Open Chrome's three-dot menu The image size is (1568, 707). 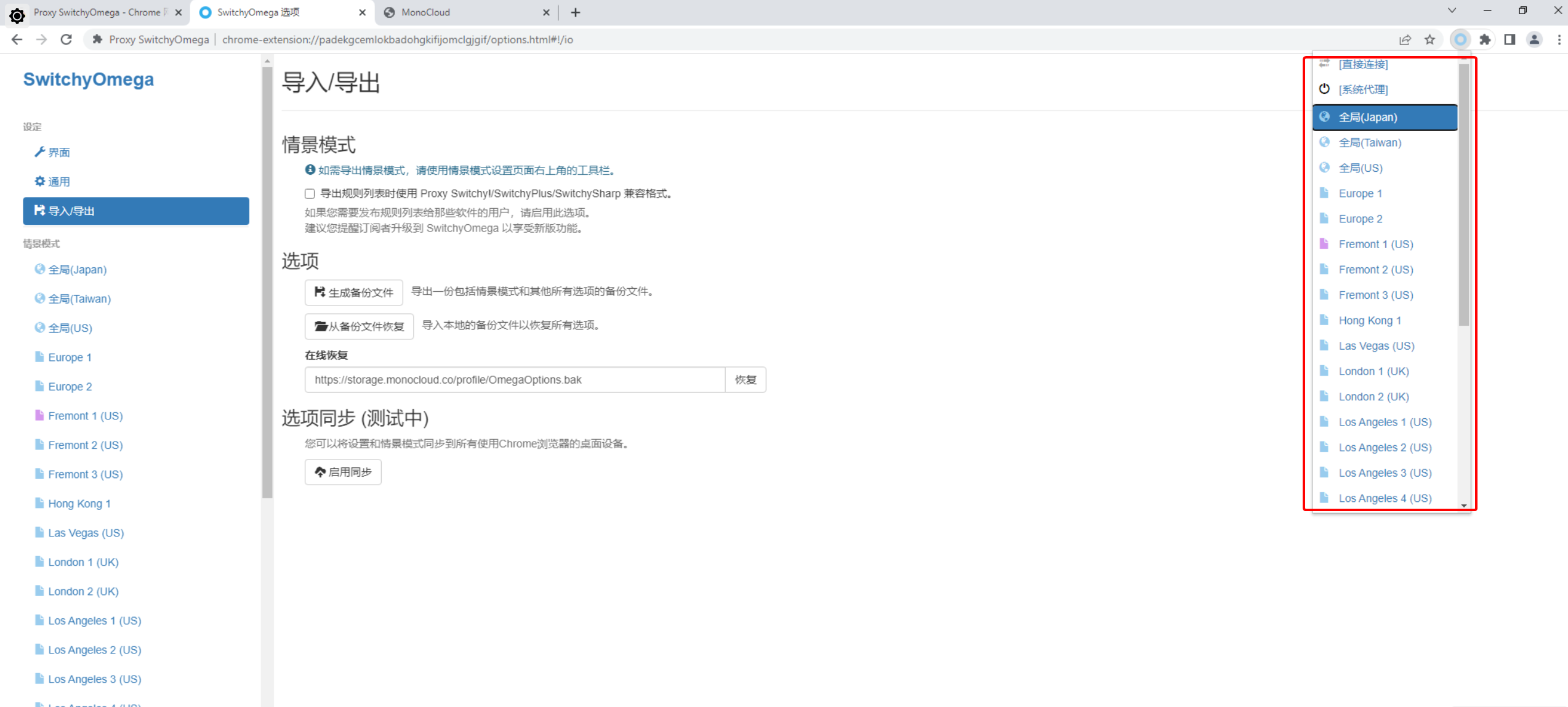(1559, 39)
